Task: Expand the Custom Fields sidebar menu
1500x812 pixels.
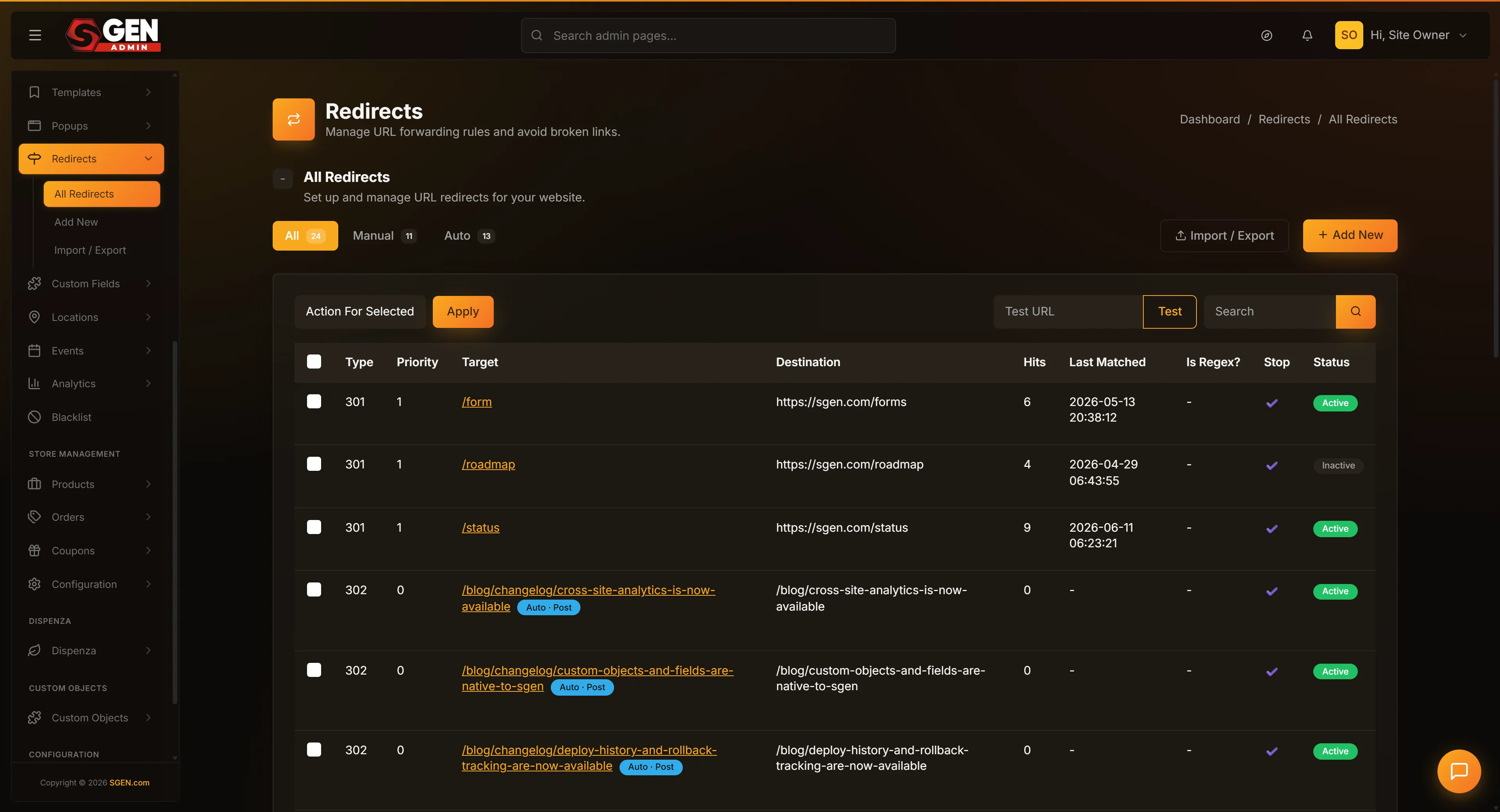Action: pyautogui.click(x=148, y=283)
